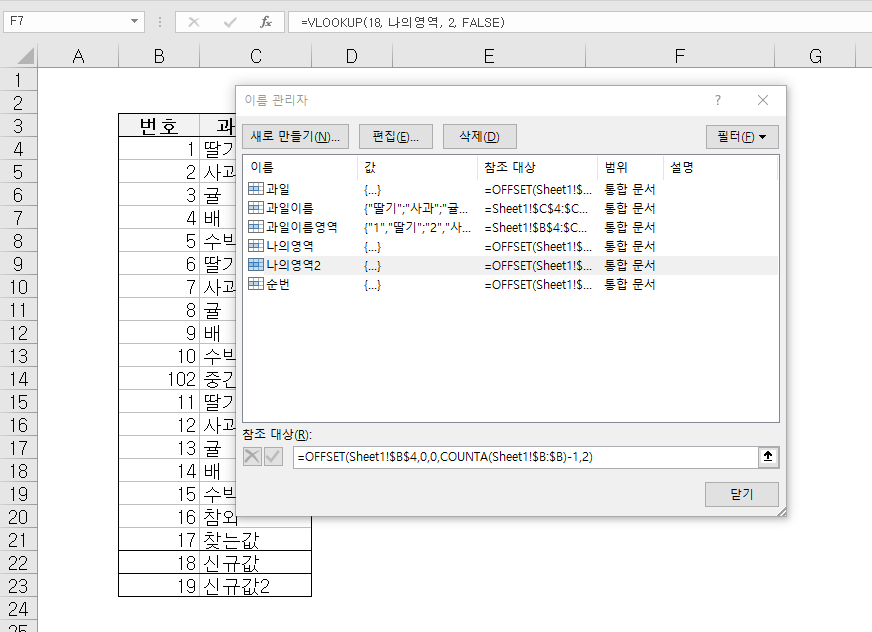Click the cell containing 찾는값
This screenshot has height=632, width=872.
tap(255, 540)
